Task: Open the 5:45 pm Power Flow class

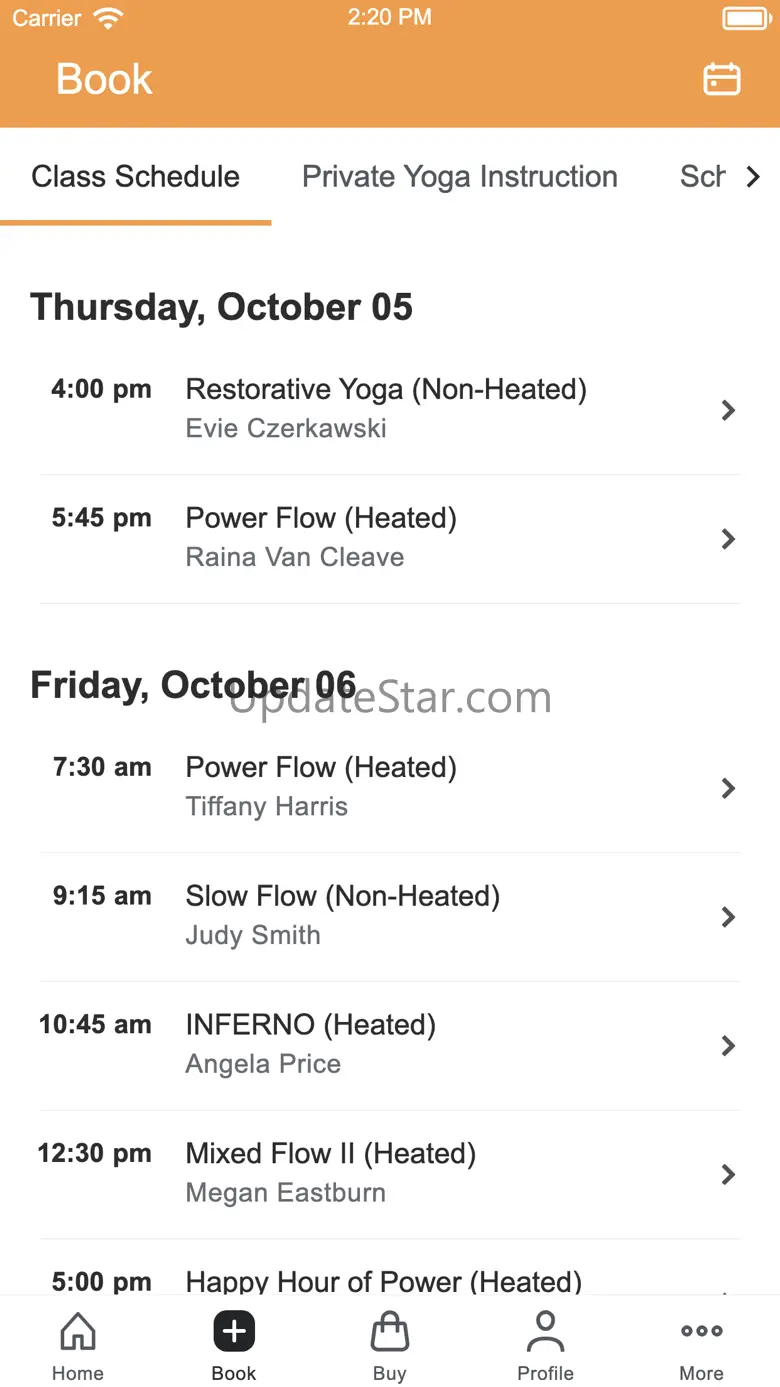Action: (x=320, y=519)
